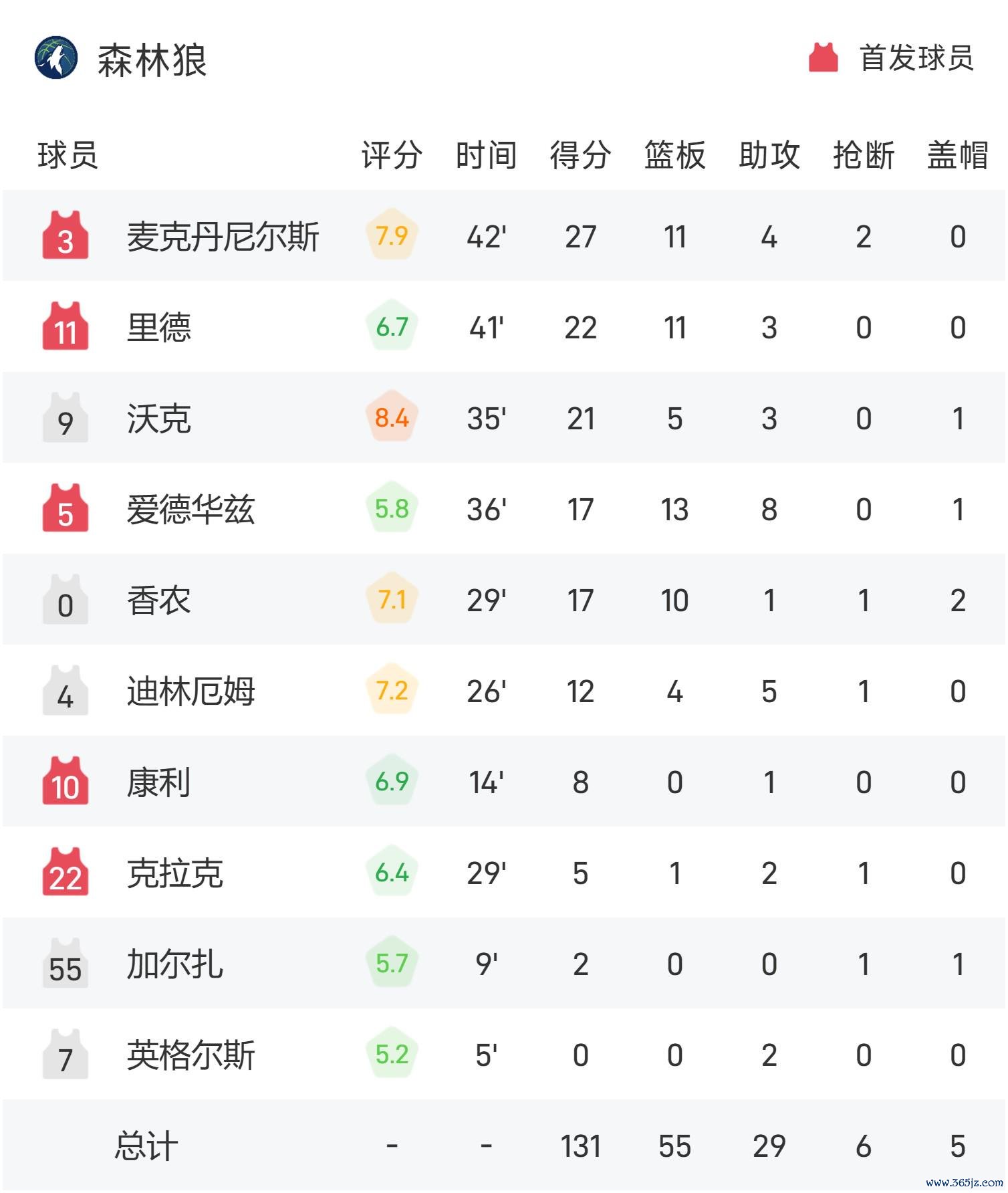Open player 英格尔斯 profile
This screenshot has width=1008, height=1193.
click(191, 1055)
